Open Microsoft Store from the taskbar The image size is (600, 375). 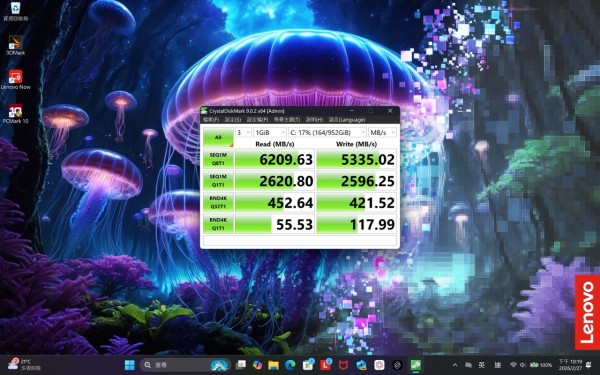308,365
